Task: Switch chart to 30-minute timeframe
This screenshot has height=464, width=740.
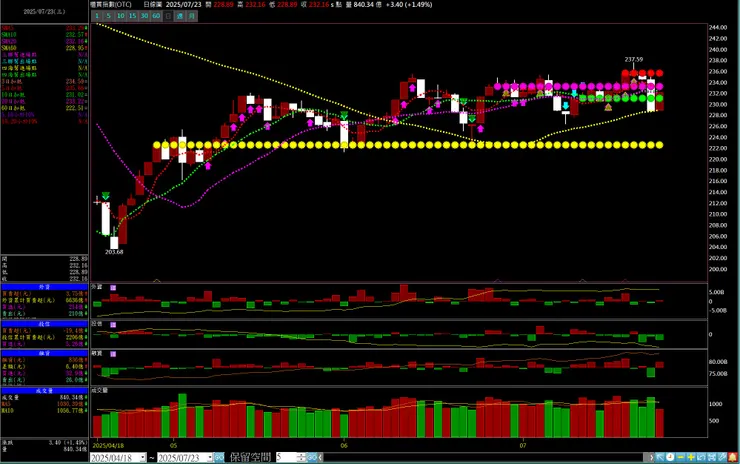Action: pyautogui.click(x=144, y=16)
